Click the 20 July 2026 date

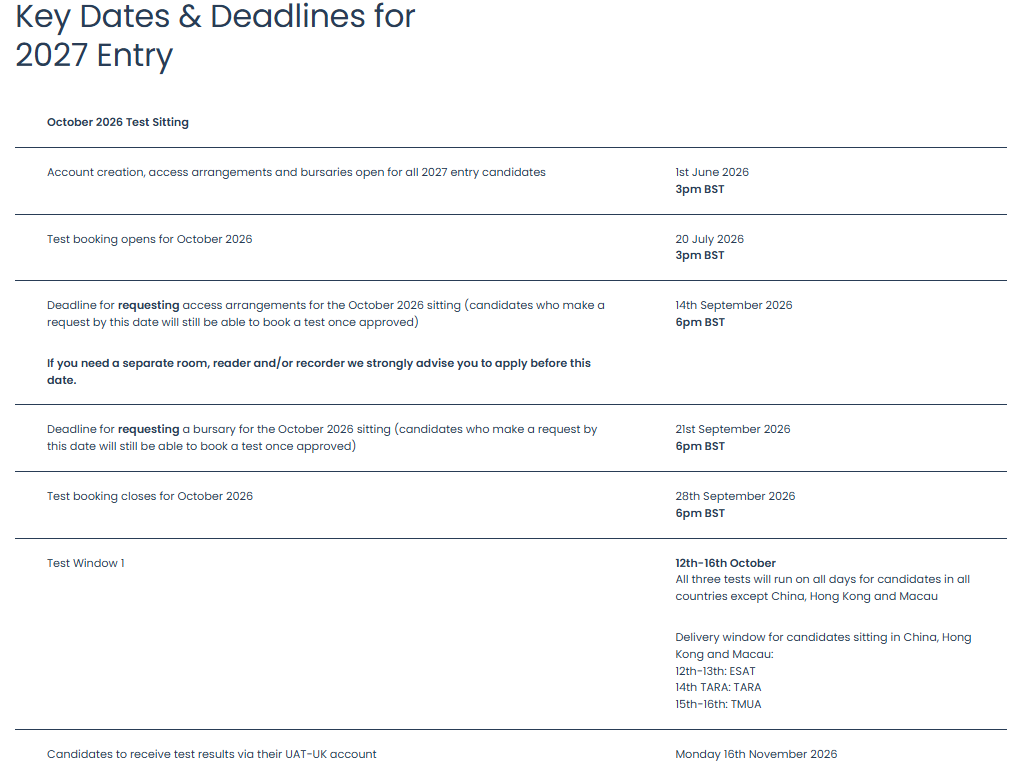pos(710,239)
